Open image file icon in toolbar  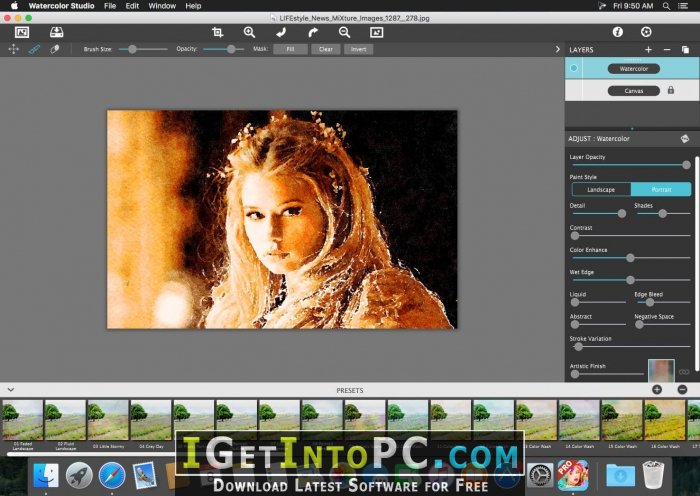[x=22, y=32]
